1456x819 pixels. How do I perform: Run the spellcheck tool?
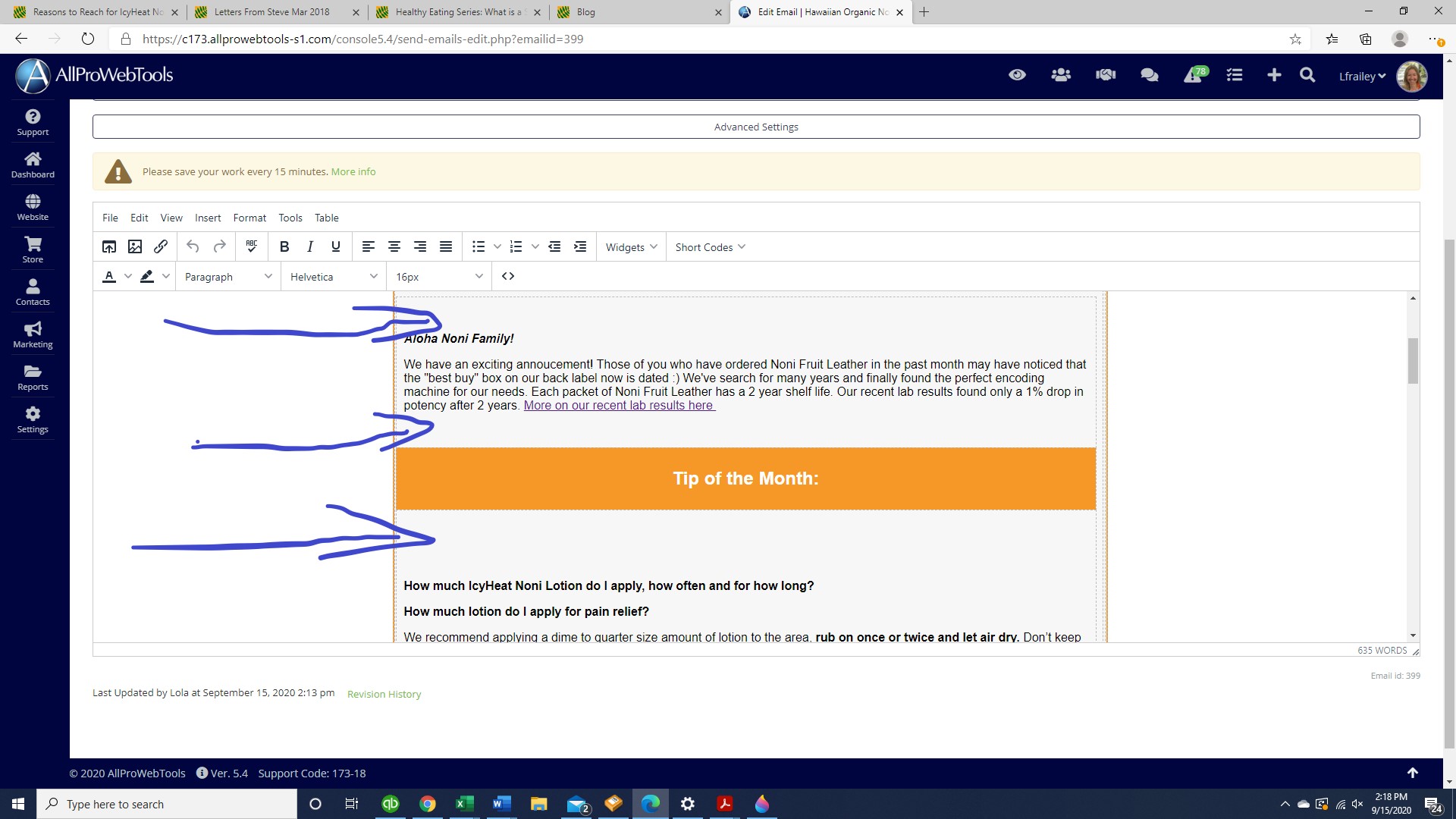tap(252, 246)
